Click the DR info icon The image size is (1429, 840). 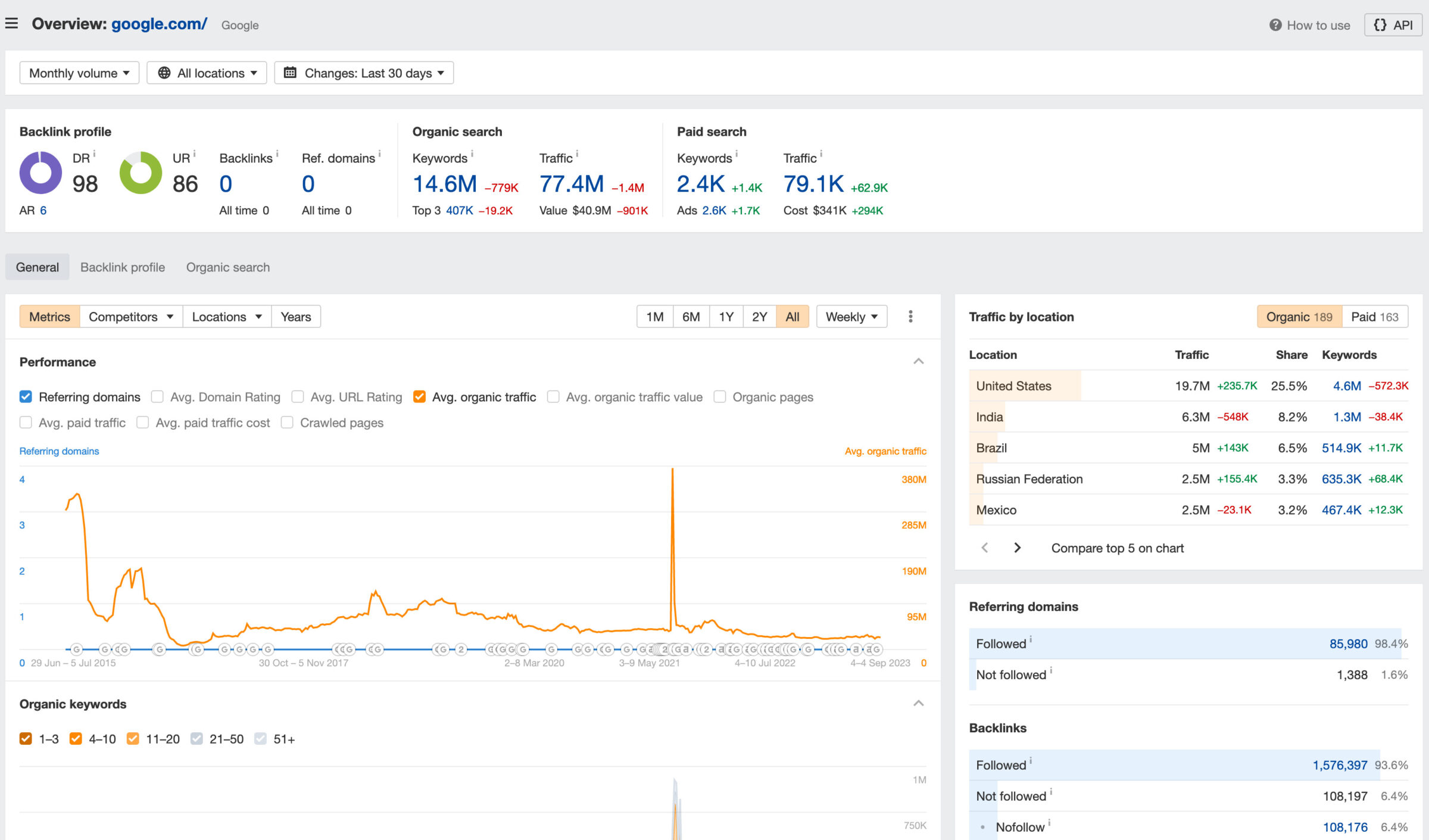point(95,154)
